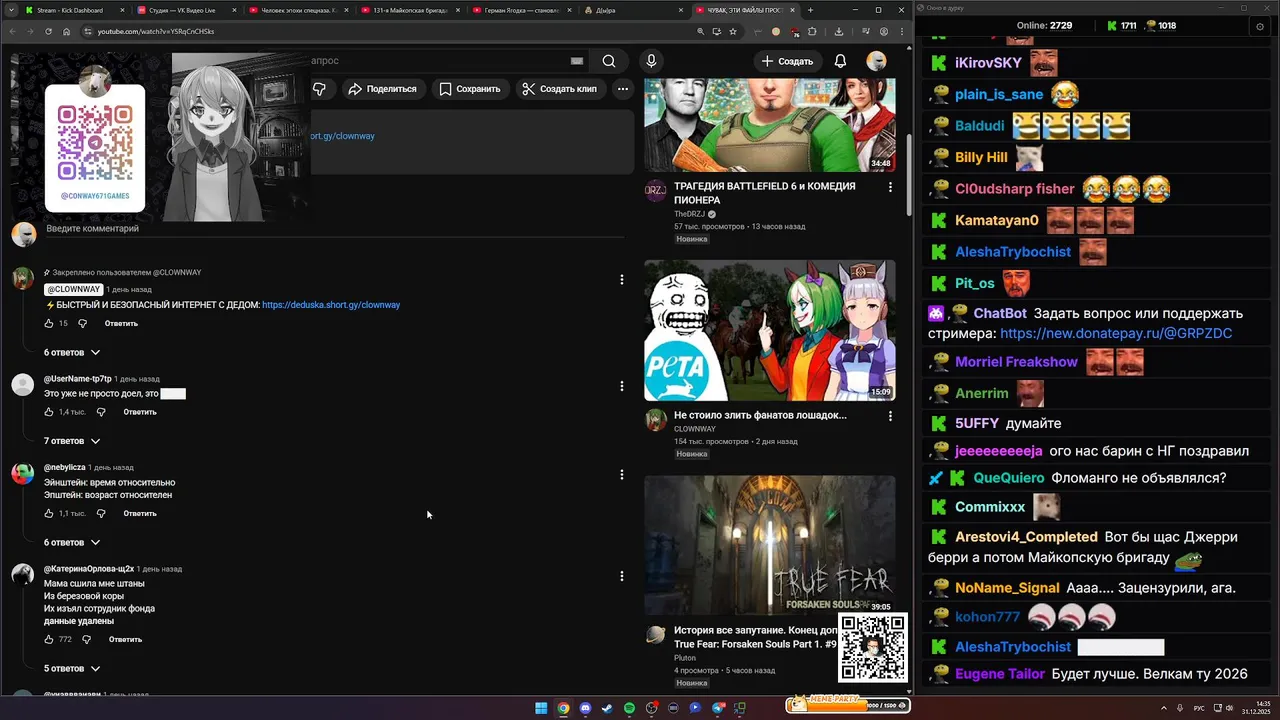Show hidden system tray icons chevron
Viewport: 1280px width, 720px height.
click(x=1164, y=708)
